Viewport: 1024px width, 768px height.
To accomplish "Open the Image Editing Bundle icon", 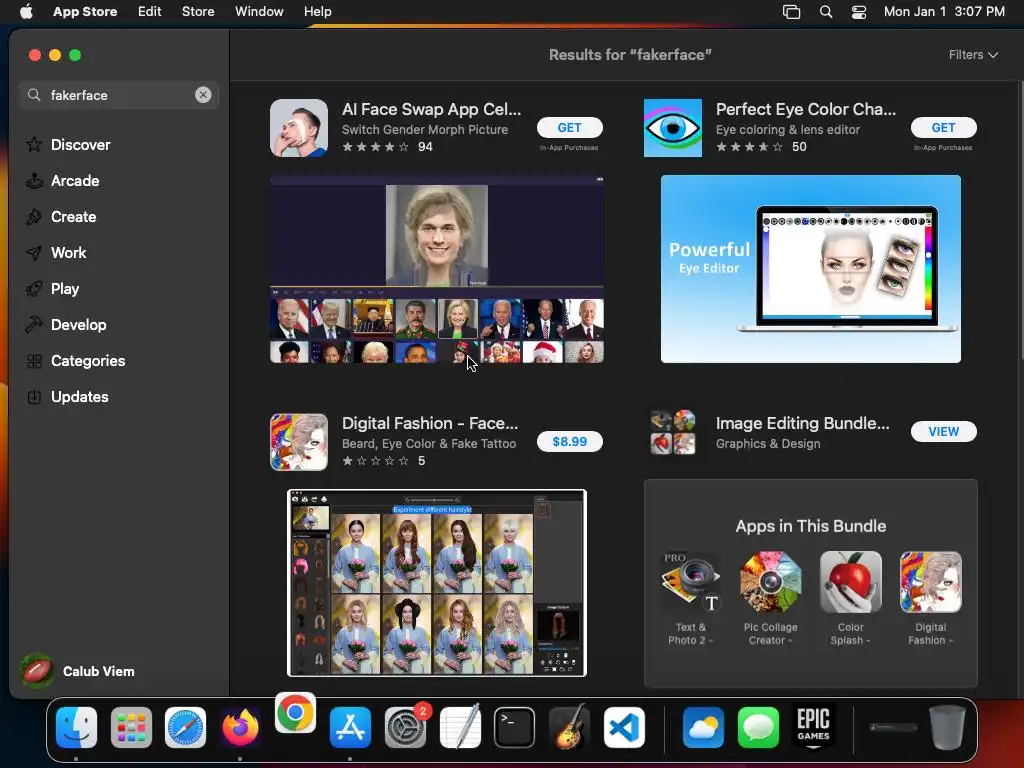I will (673, 432).
